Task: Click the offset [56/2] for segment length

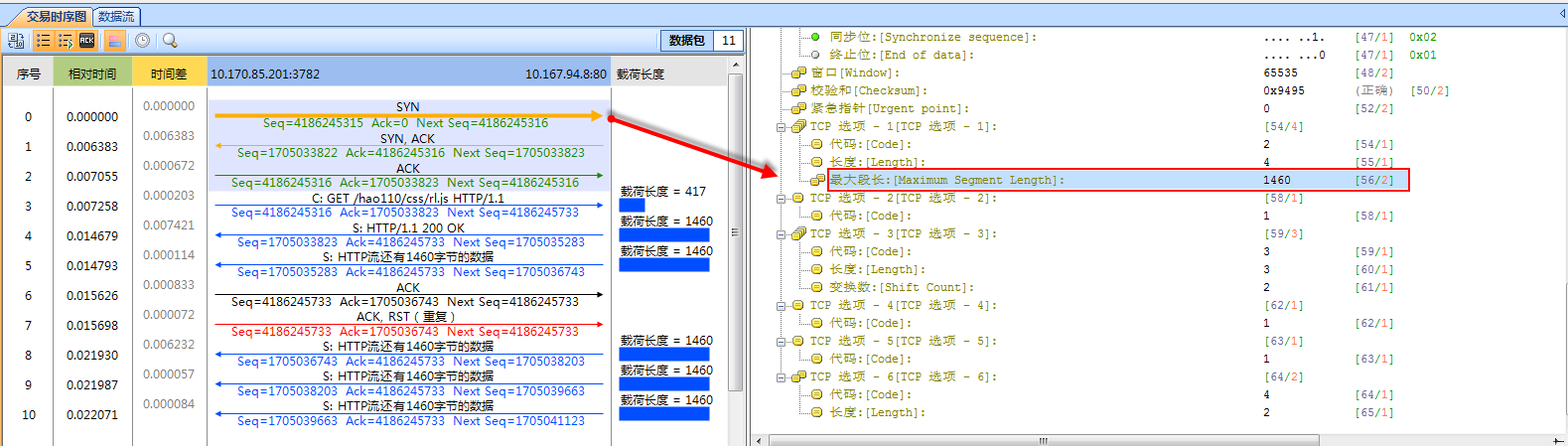Action: (1374, 180)
